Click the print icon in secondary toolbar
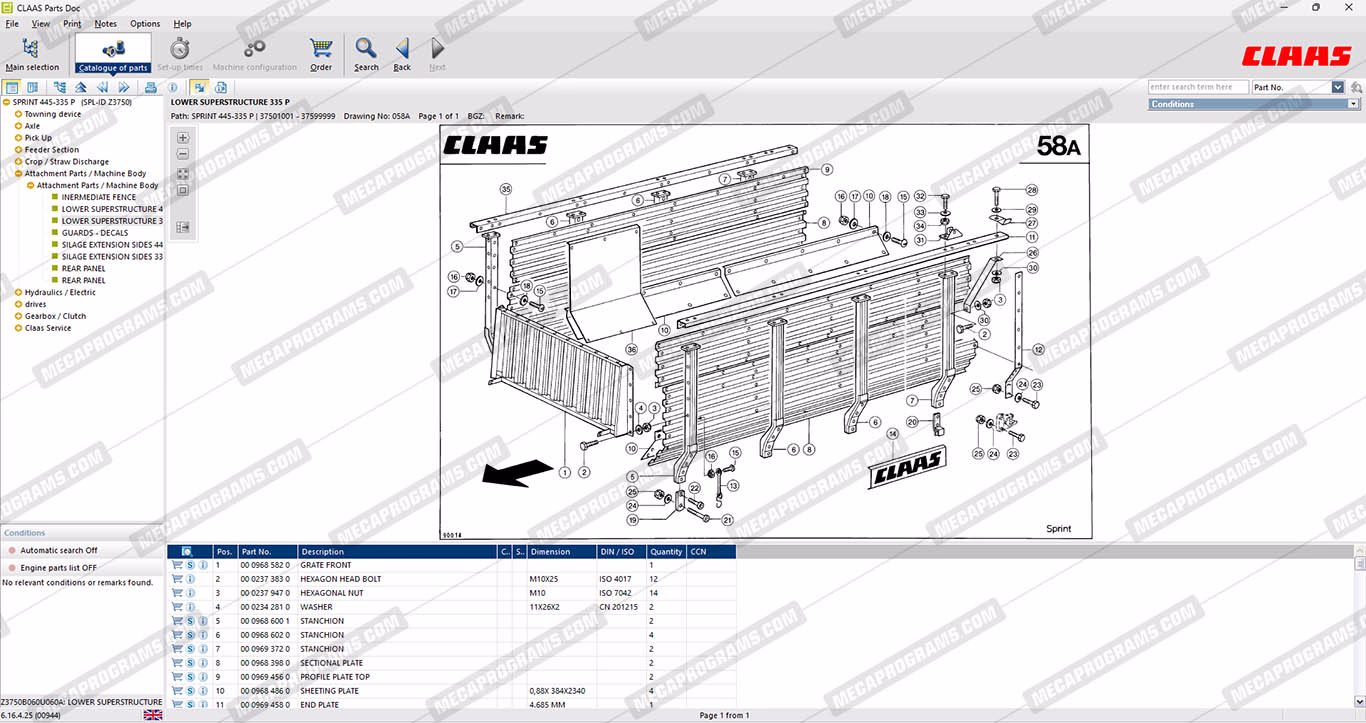Screen dimensions: 1366x723 click(x=150, y=88)
